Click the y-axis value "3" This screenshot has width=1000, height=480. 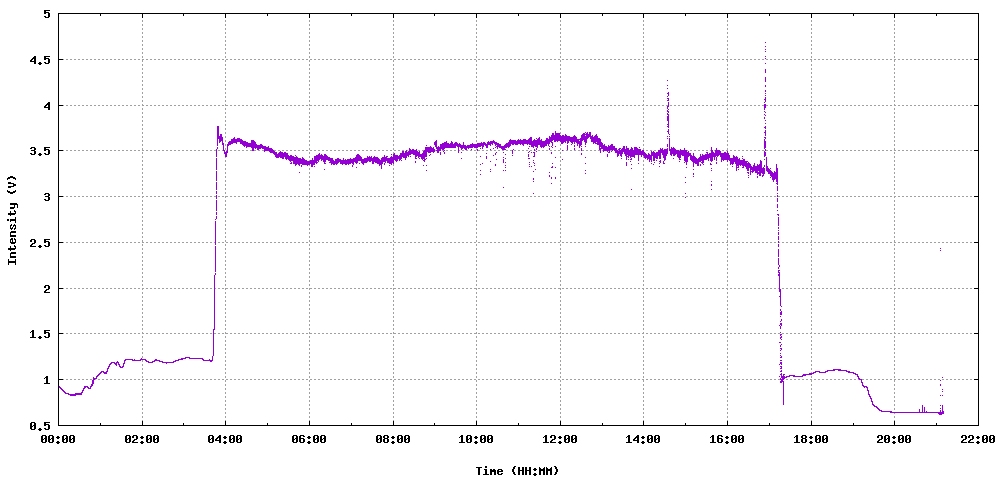(x=48, y=197)
